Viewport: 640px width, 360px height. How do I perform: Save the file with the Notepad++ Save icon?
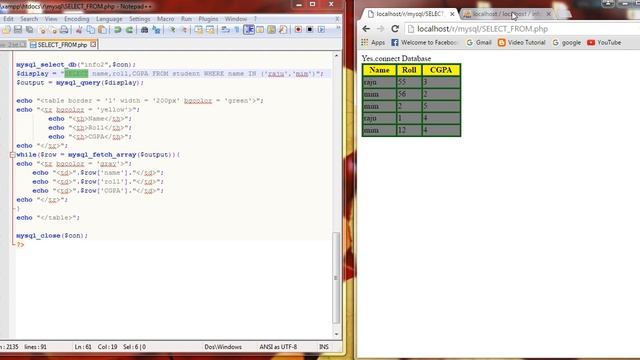(18, 30)
